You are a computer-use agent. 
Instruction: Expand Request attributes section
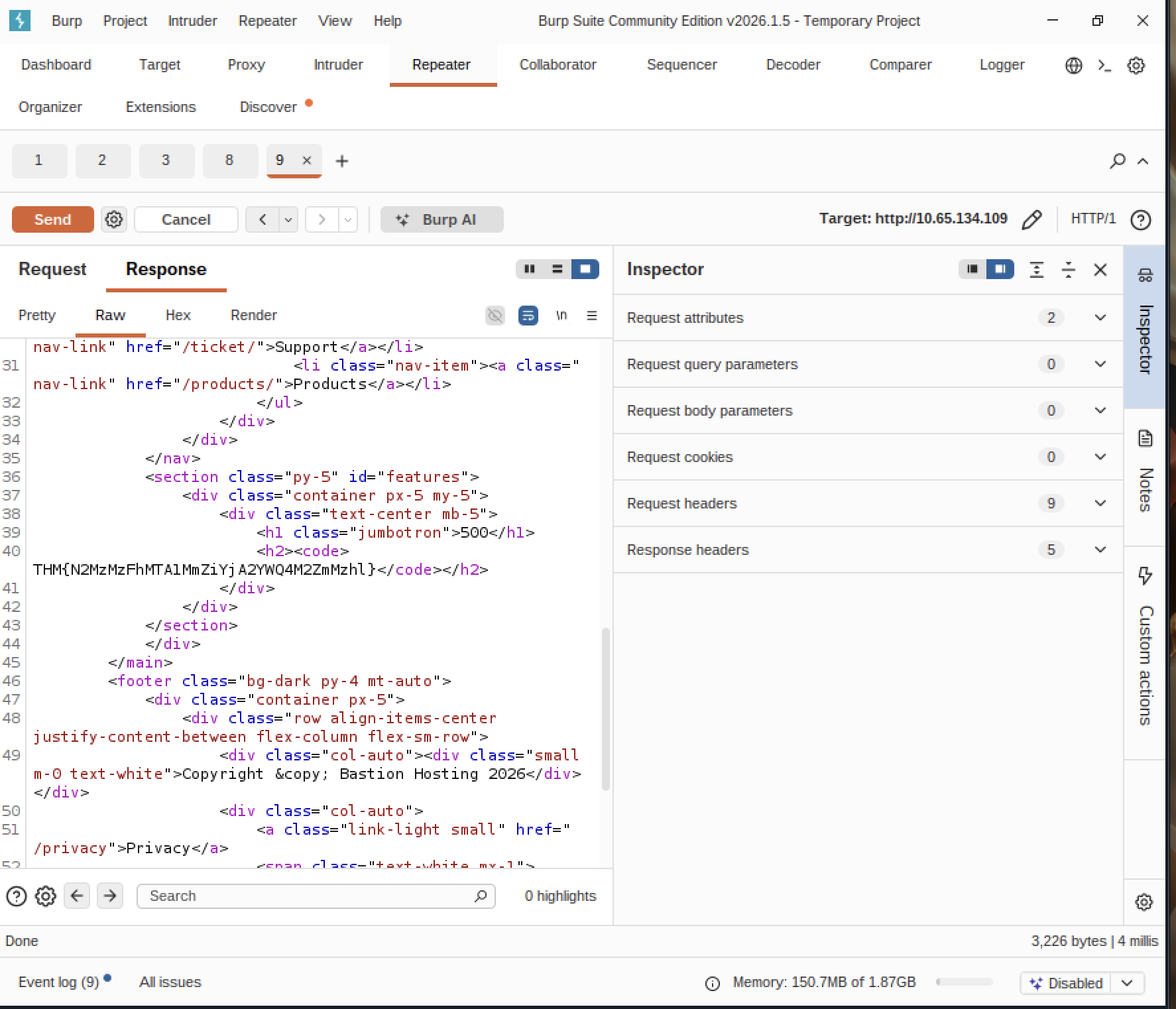click(868, 318)
